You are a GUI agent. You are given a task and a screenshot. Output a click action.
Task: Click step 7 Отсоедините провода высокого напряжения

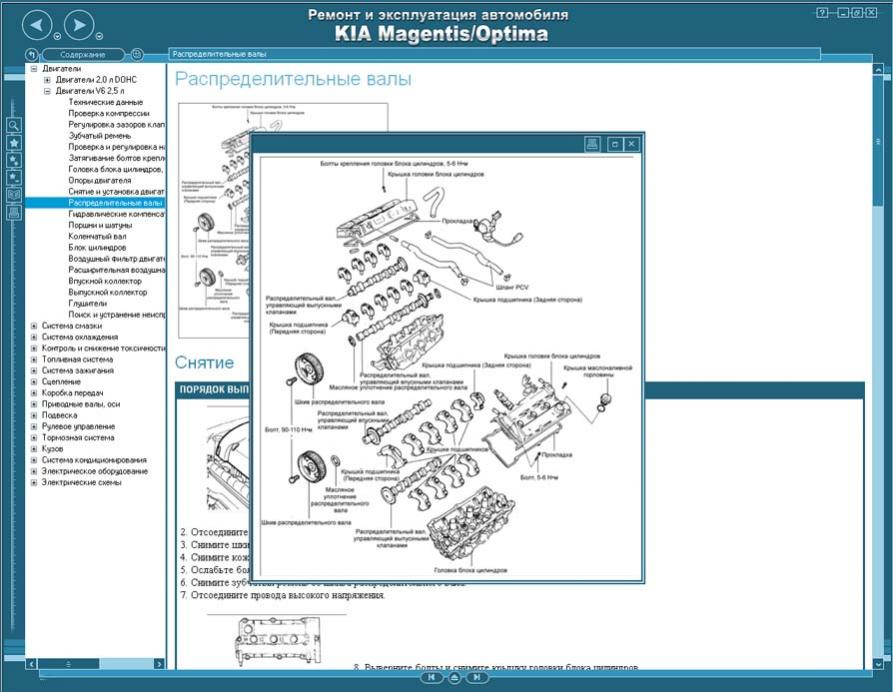point(283,595)
